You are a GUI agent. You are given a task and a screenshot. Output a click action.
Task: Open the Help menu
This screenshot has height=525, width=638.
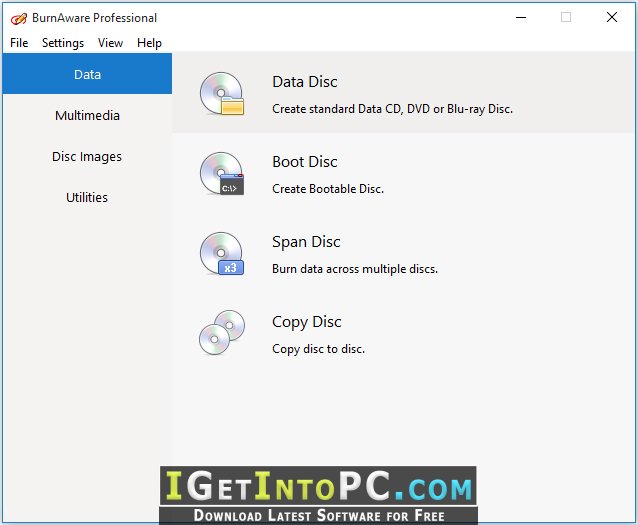(149, 43)
